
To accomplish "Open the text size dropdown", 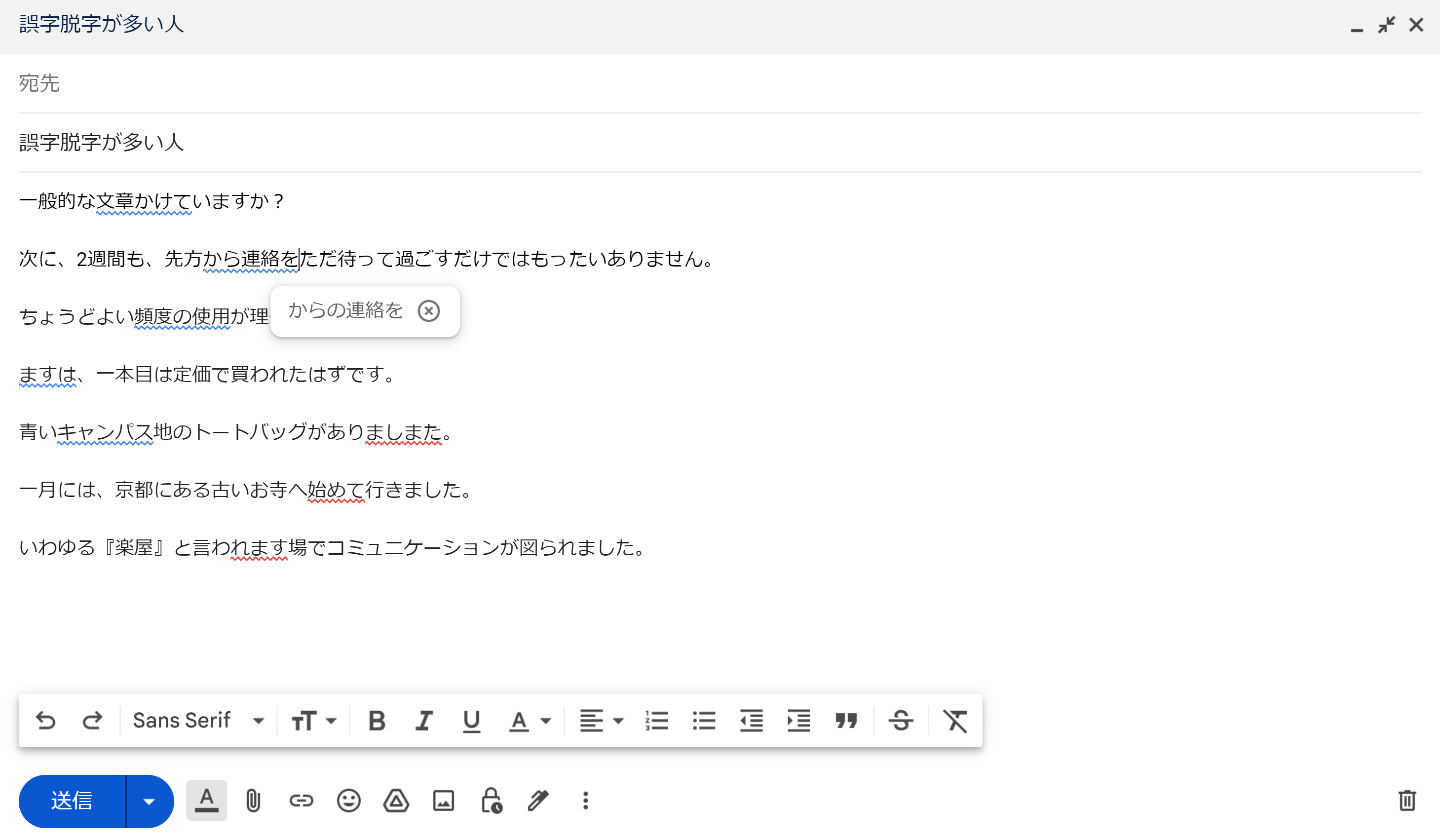I will pyautogui.click(x=312, y=720).
